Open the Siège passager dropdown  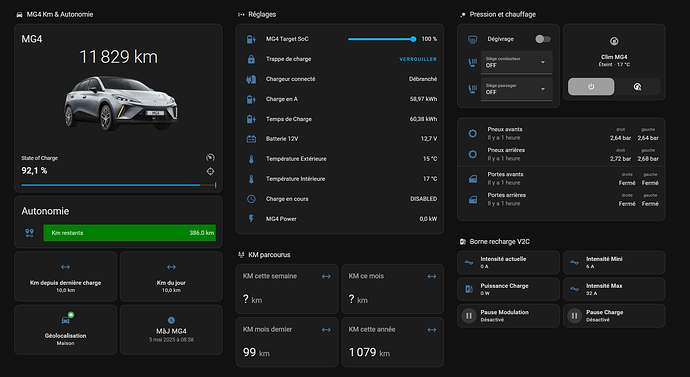[x=516, y=89]
